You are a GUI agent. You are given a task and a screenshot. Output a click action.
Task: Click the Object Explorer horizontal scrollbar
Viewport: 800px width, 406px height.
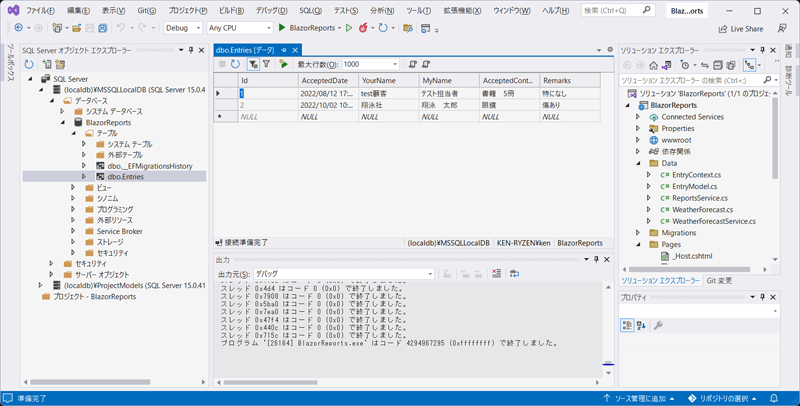click(90, 382)
